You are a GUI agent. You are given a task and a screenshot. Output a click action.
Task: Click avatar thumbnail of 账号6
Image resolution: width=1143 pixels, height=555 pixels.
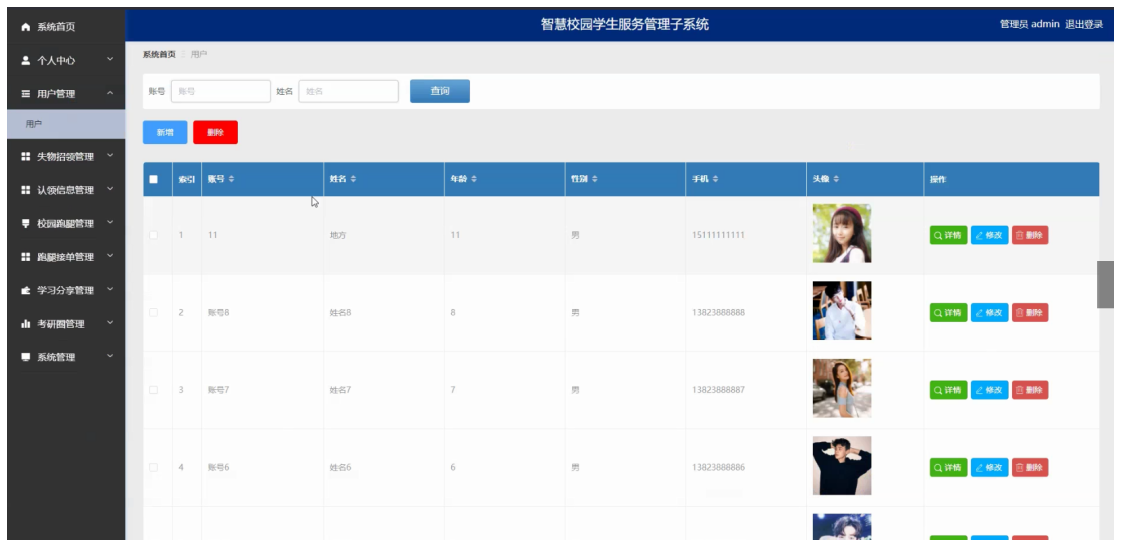[842, 465]
